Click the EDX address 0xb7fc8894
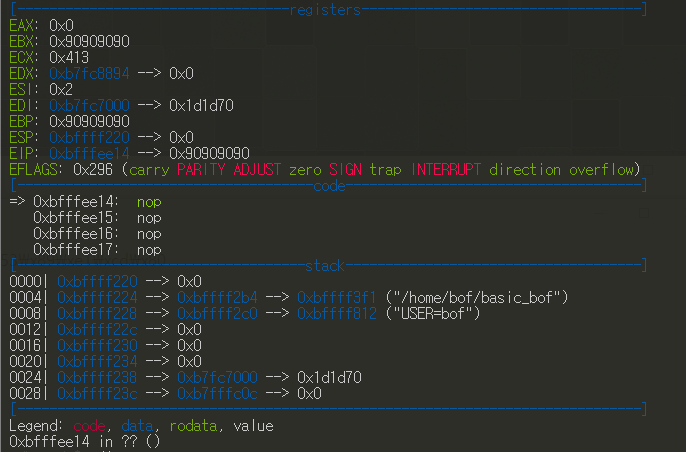Viewport: 686px width, 452px height. (89, 73)
